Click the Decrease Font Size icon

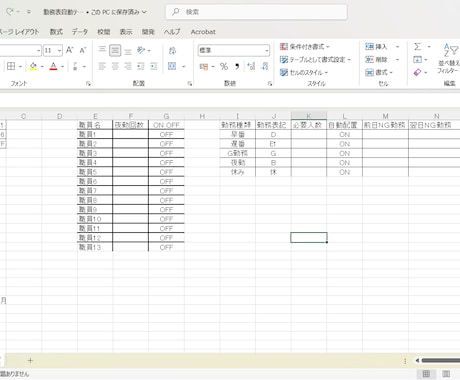coord(83,50)
